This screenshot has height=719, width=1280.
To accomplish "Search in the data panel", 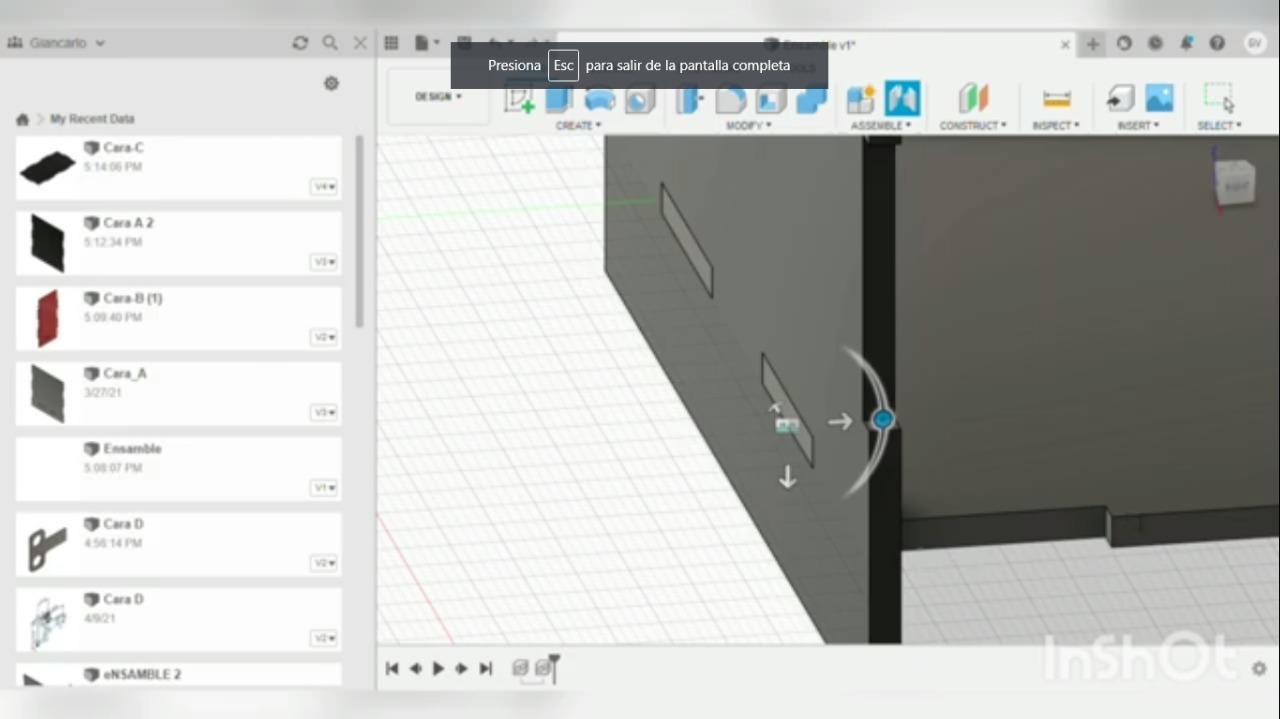I will click(x=330, y=43).
